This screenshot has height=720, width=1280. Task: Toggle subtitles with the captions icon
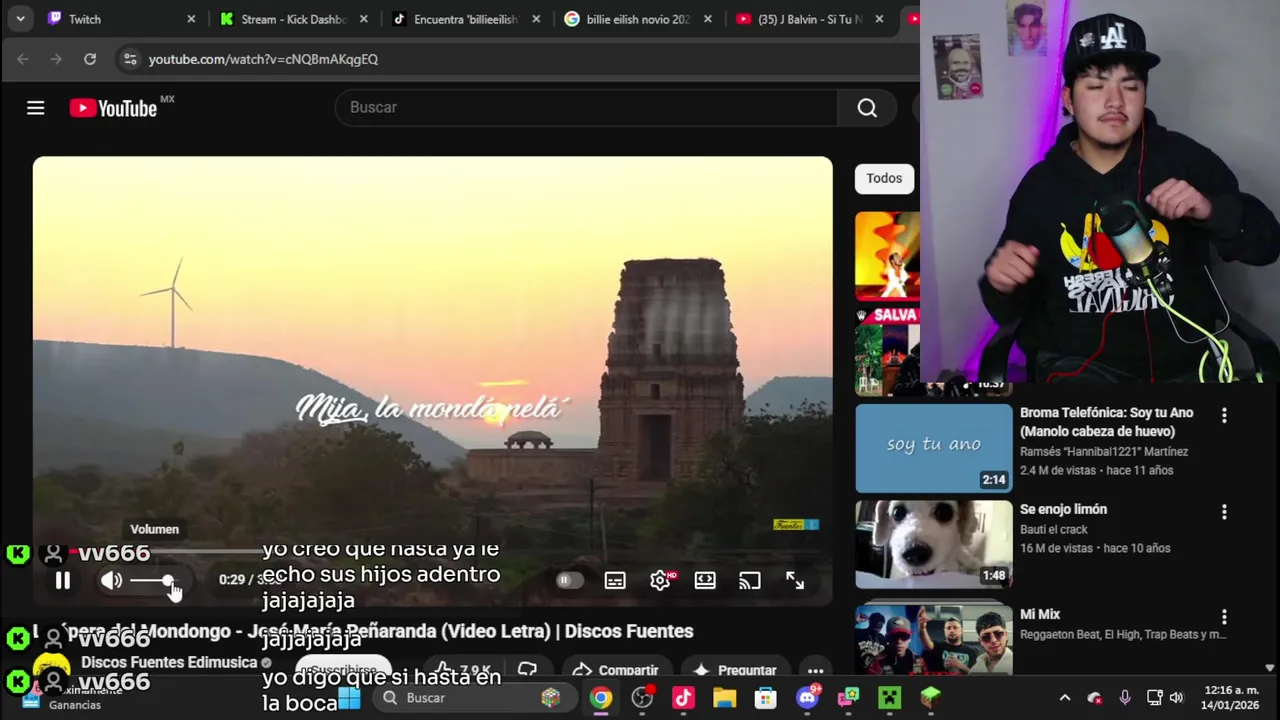tap(615, 580)
